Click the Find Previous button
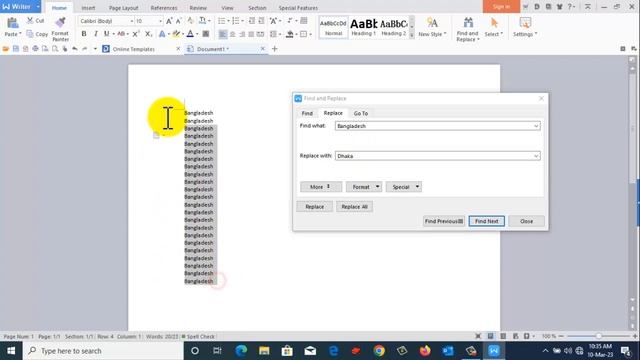This screenshot has height=360, width=640. [444, 221]
